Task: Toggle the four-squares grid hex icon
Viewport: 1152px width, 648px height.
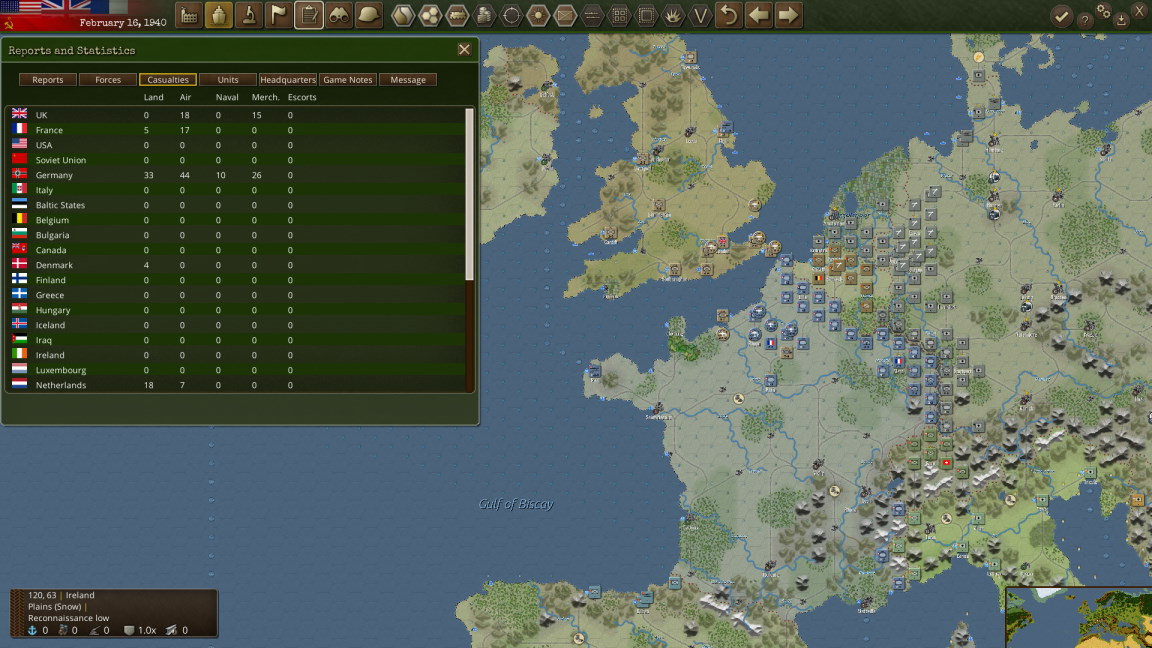Action: (x=619, y=15)
